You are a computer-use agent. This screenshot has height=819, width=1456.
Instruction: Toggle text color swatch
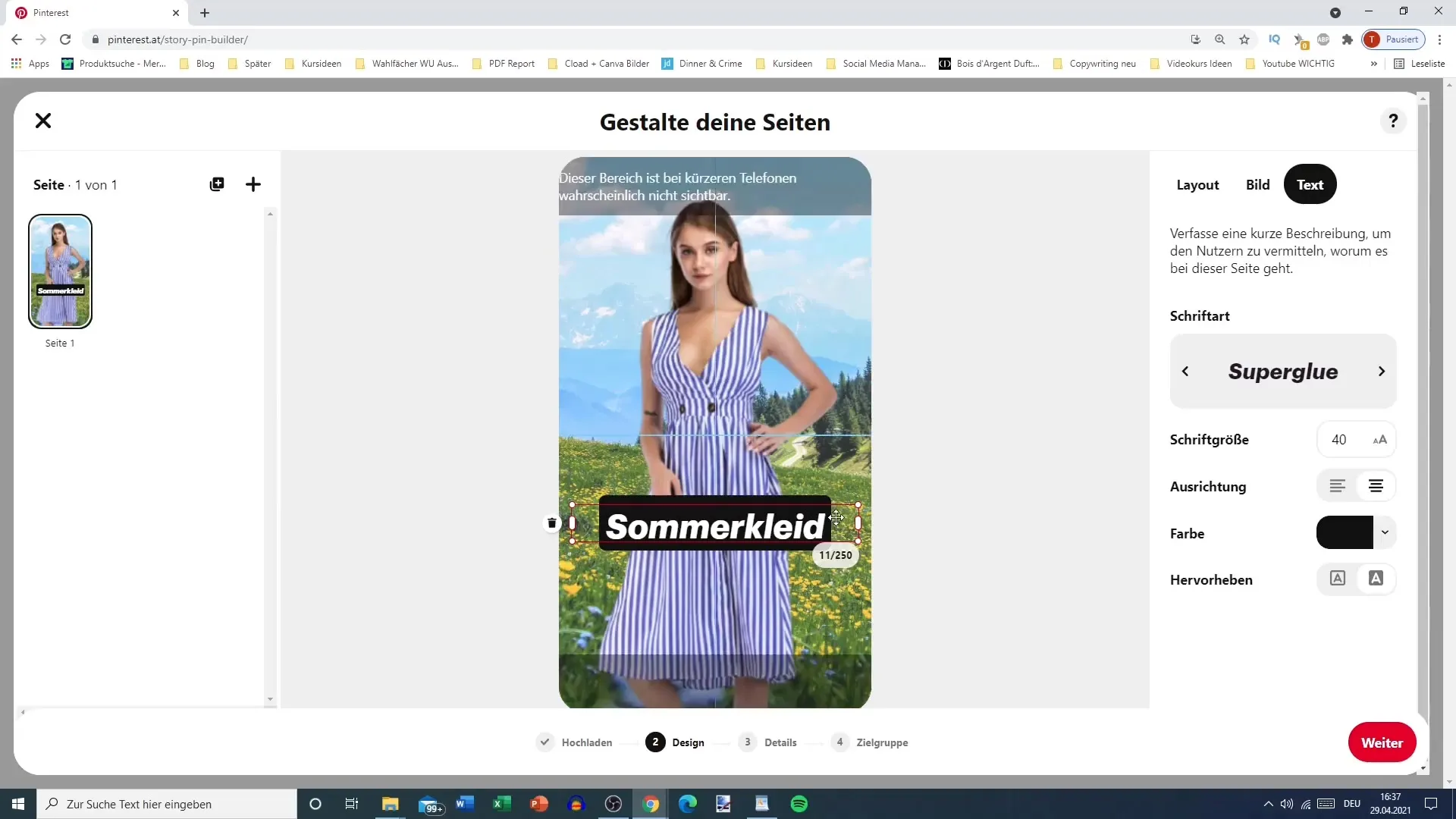pos(1347,532)
